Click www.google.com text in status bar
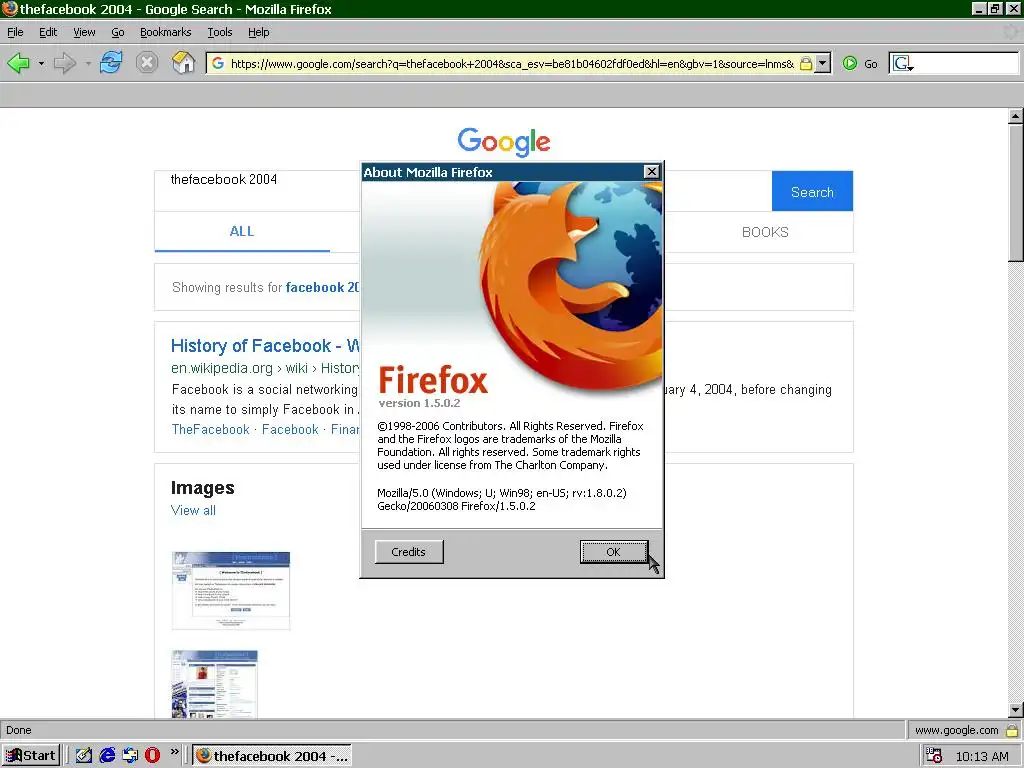This screenshot has width=1024, height=768. pos(956,730)
